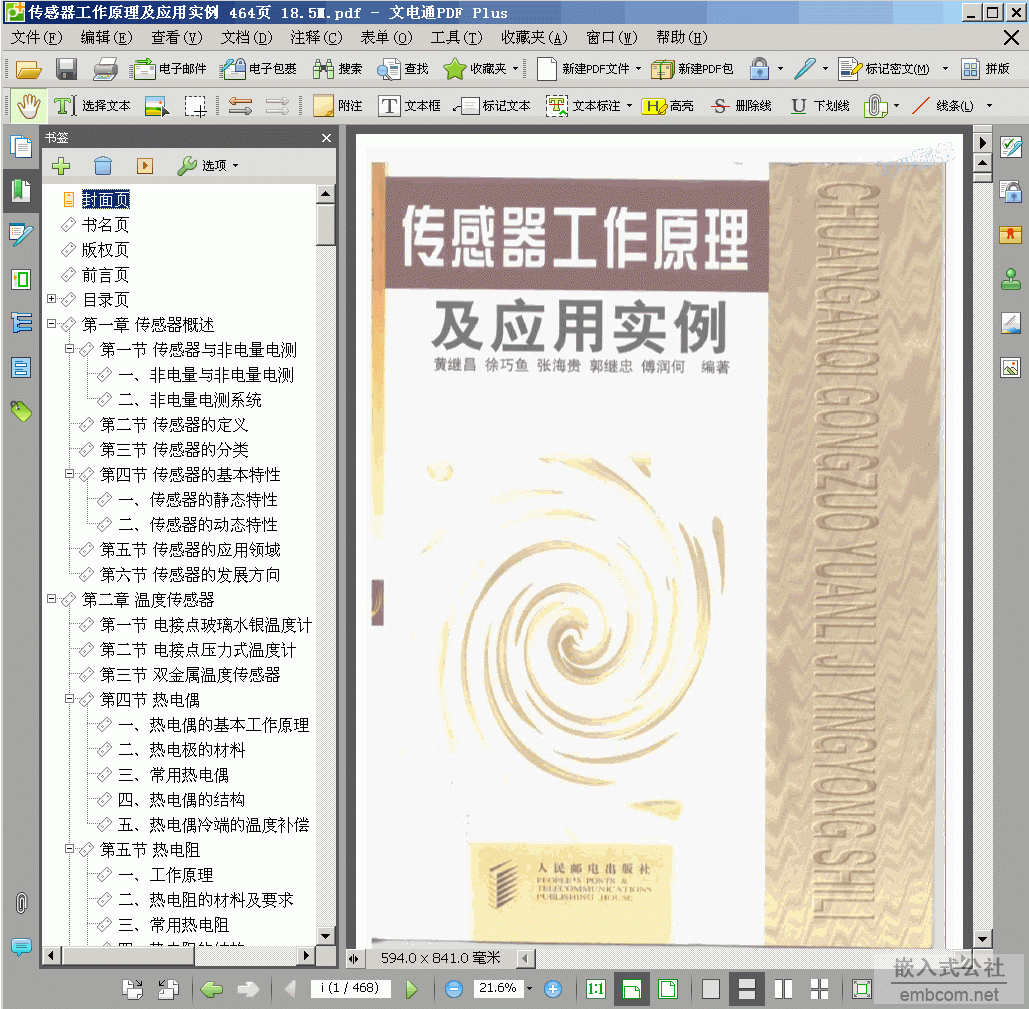Click zoom in plus button
Viewport: 1029px width, 1009px height.
pyautogui.click(x=553, y=989)
